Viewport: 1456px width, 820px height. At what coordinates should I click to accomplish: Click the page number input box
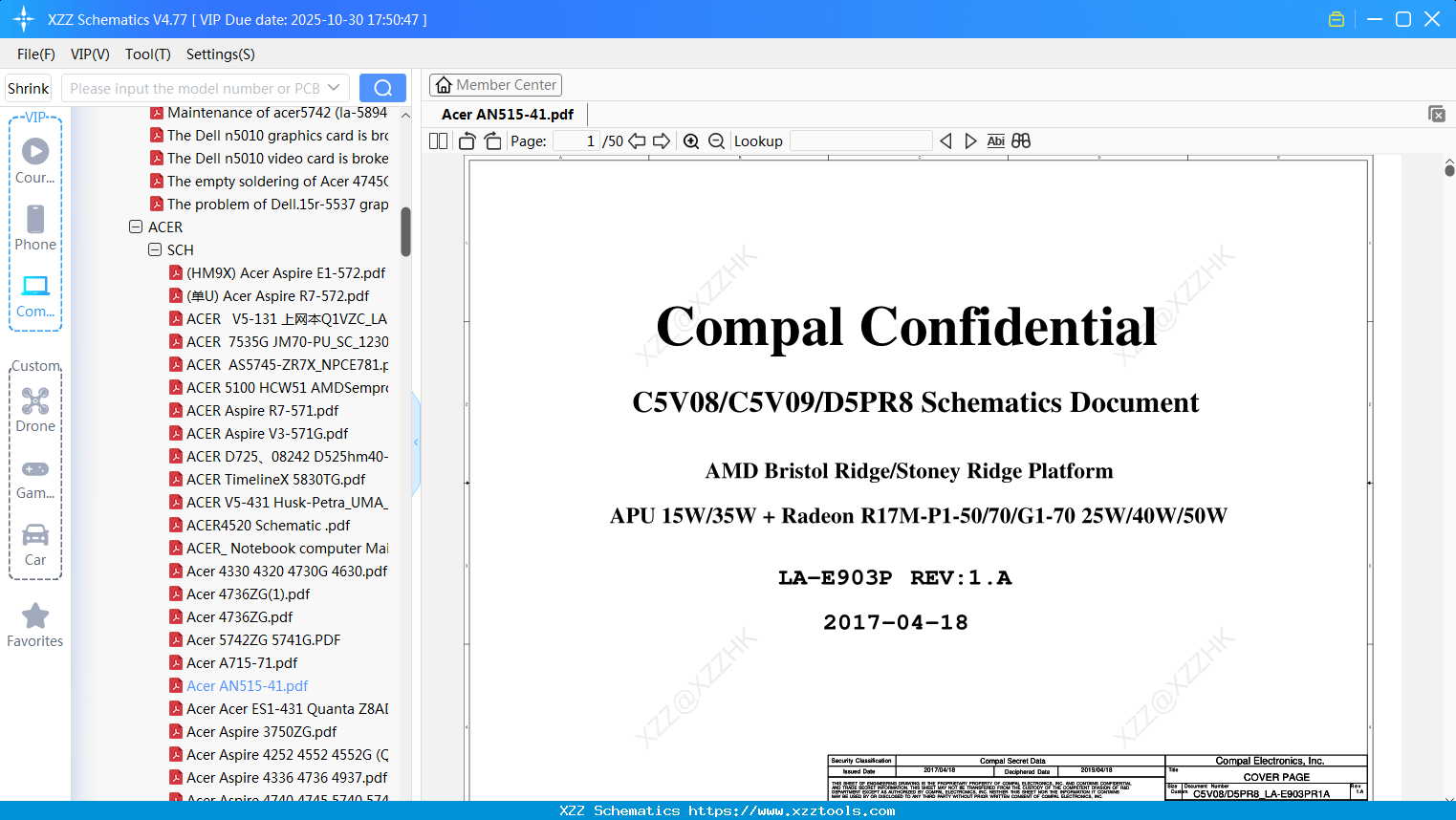(x=576, y=141)
